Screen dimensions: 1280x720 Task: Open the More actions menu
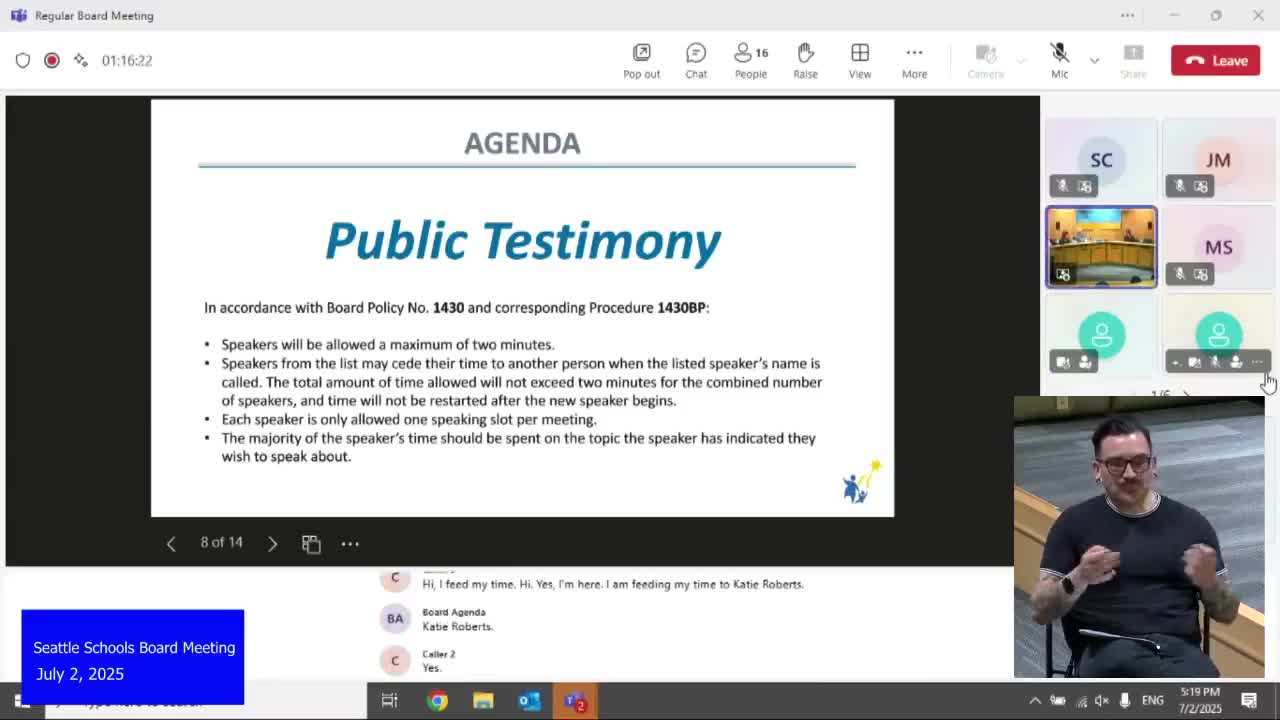coord(914,60)
